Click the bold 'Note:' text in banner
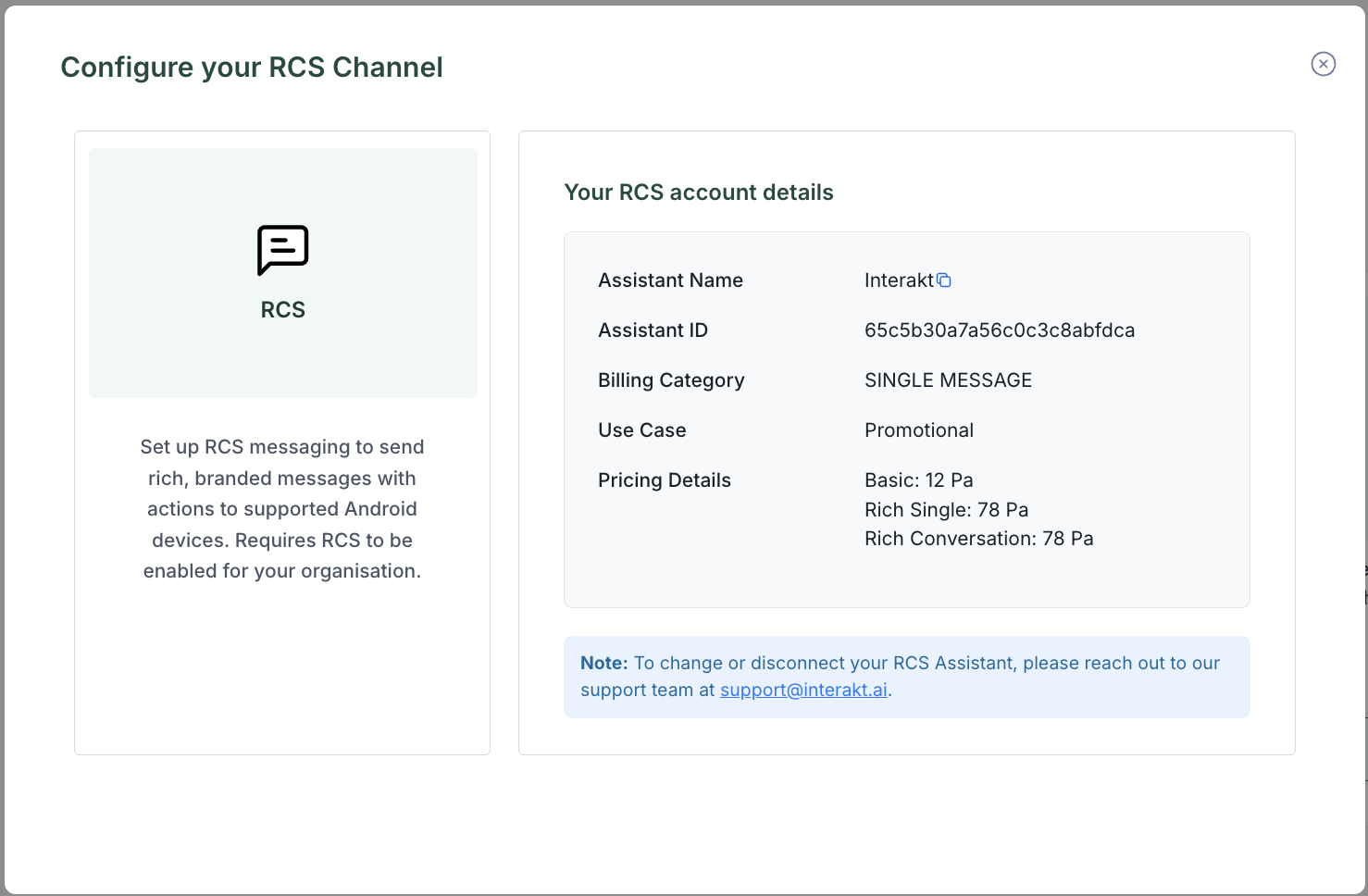Viewport: 1368px width, 896px height. pyautogui.click(x=603, y=663)
